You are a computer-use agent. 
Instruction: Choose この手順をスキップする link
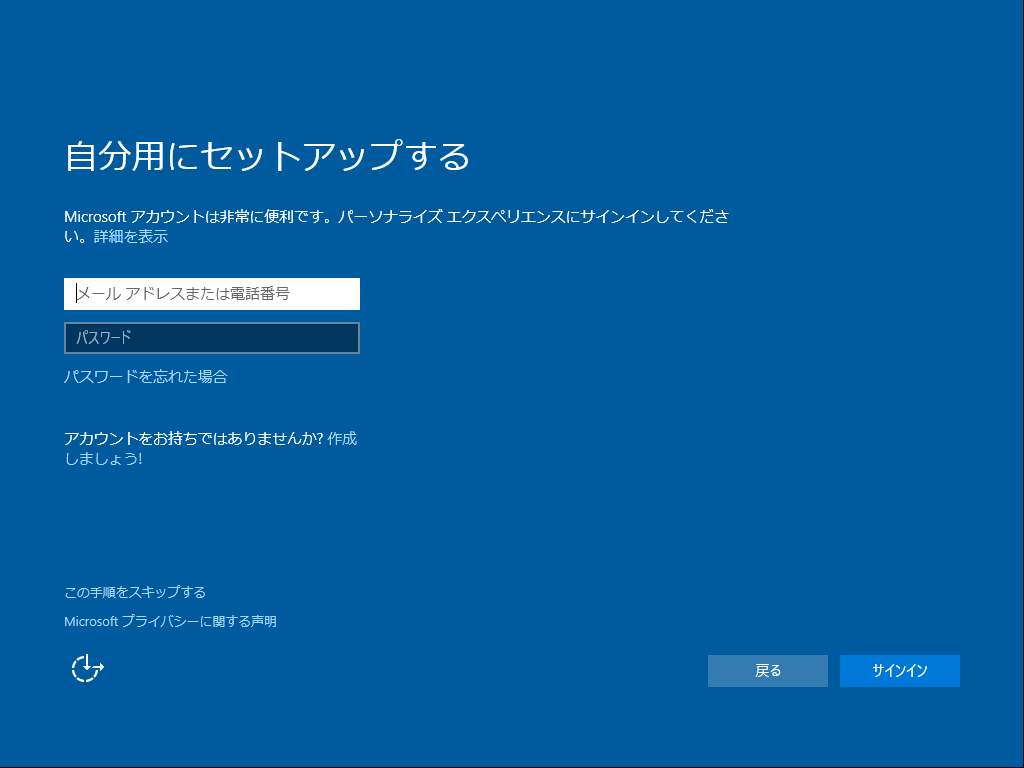click(x=135, y=592)
